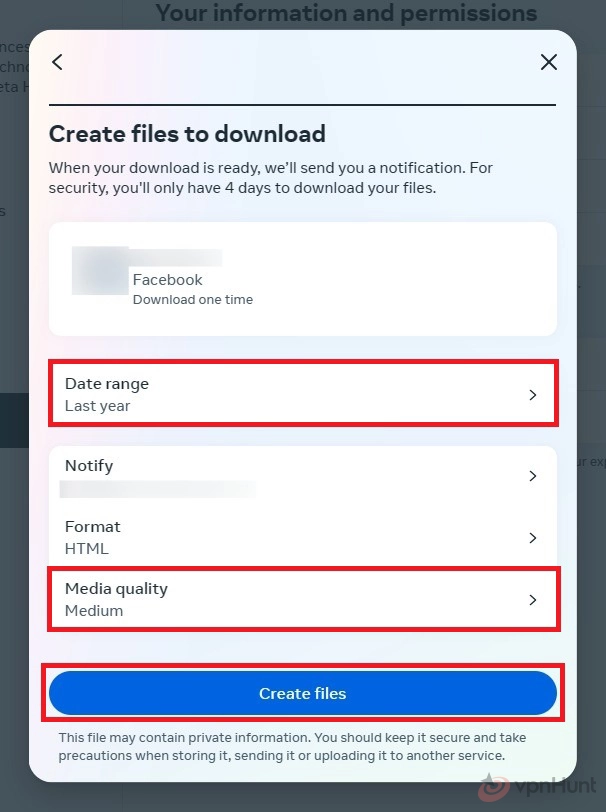Click the Format row label

click(x=92, y=527)
